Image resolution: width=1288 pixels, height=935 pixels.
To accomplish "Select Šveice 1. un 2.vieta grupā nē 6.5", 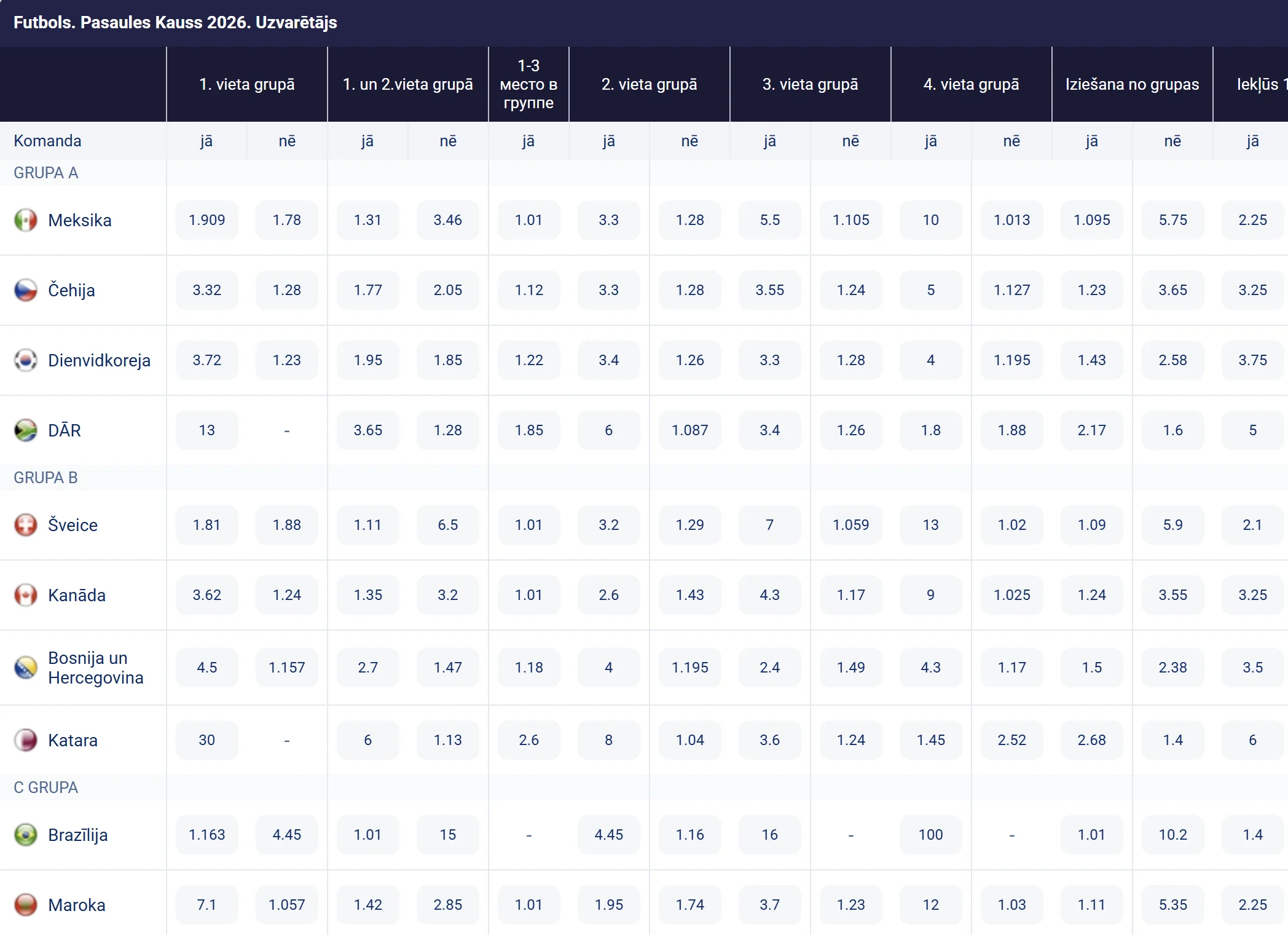I will (448, 525).
